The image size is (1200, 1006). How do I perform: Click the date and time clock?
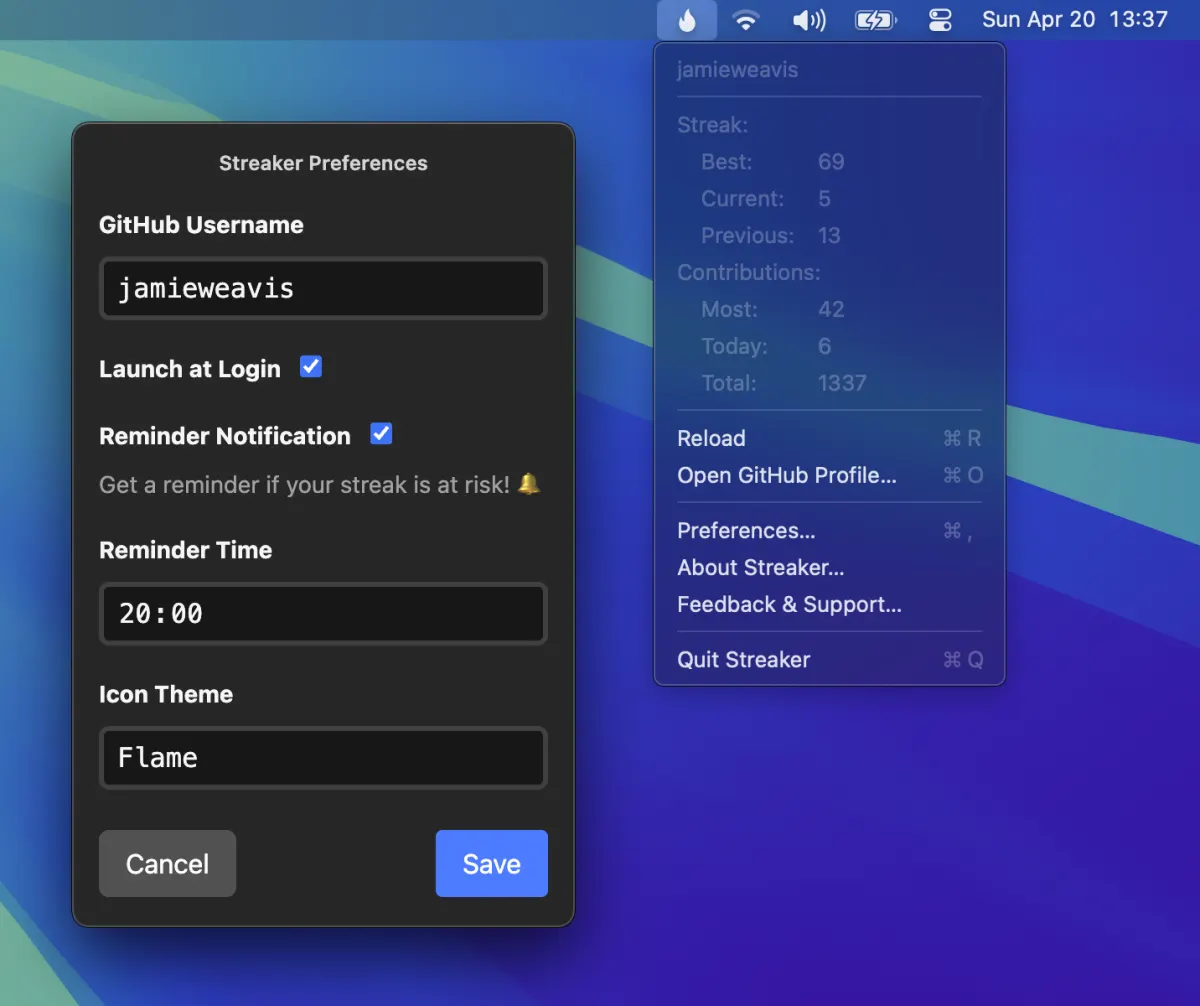coord(1075,19)
